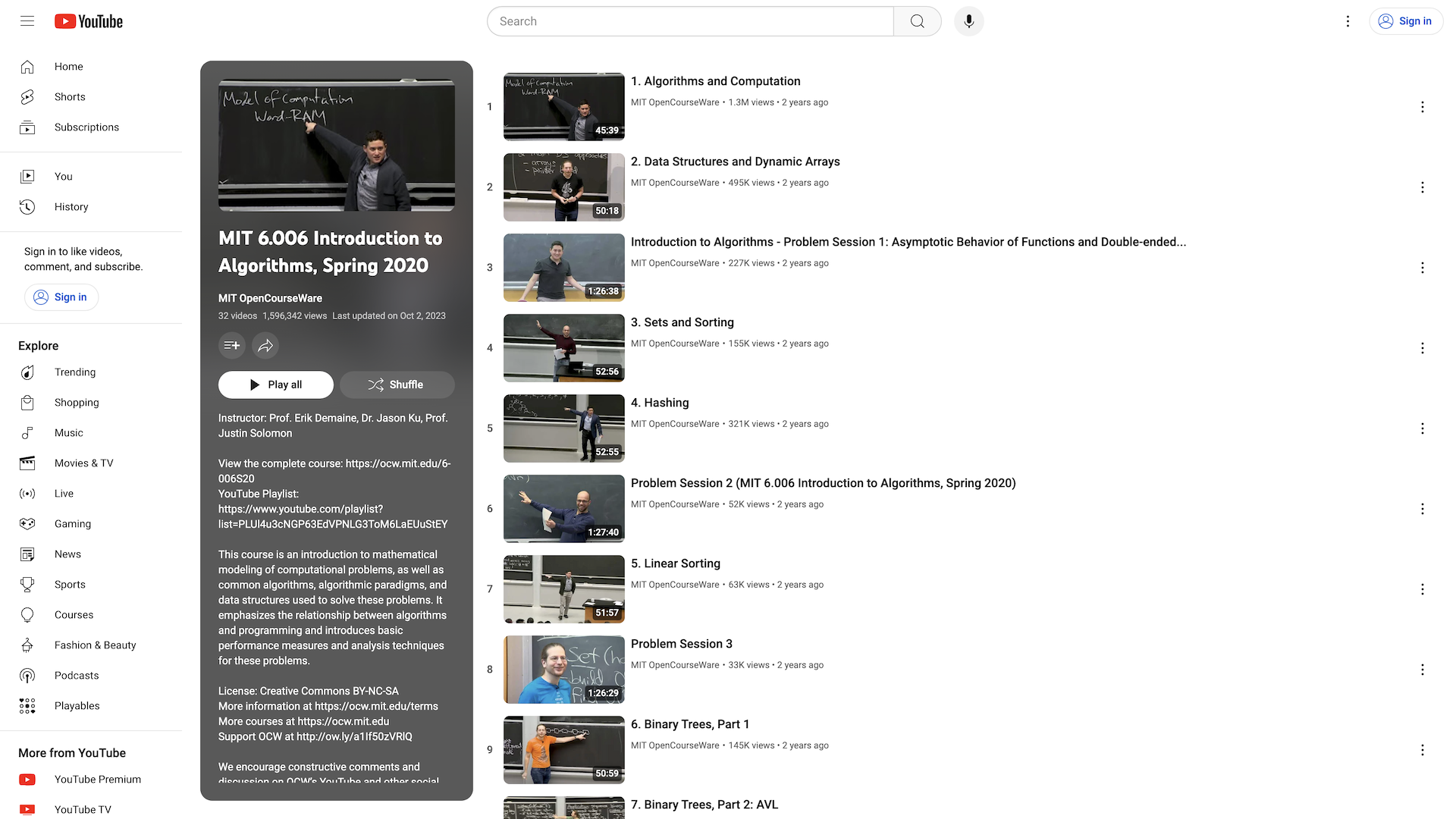Click the sidebar Sign in button
This screenshot has height=819, width=1456.
[x=61, y=297]
